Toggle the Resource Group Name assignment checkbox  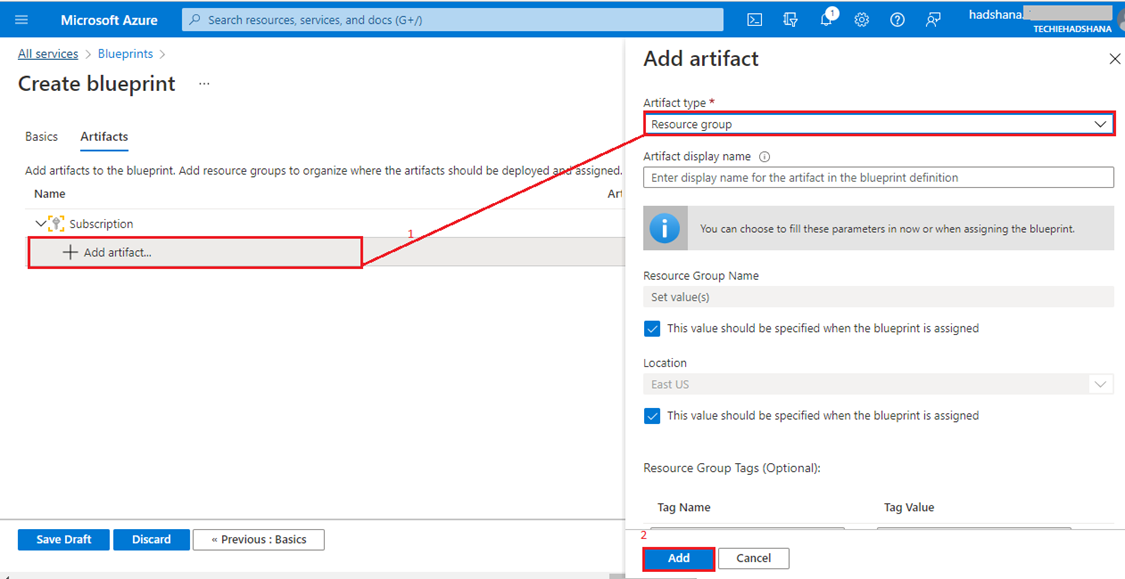[x=652, y=329]
